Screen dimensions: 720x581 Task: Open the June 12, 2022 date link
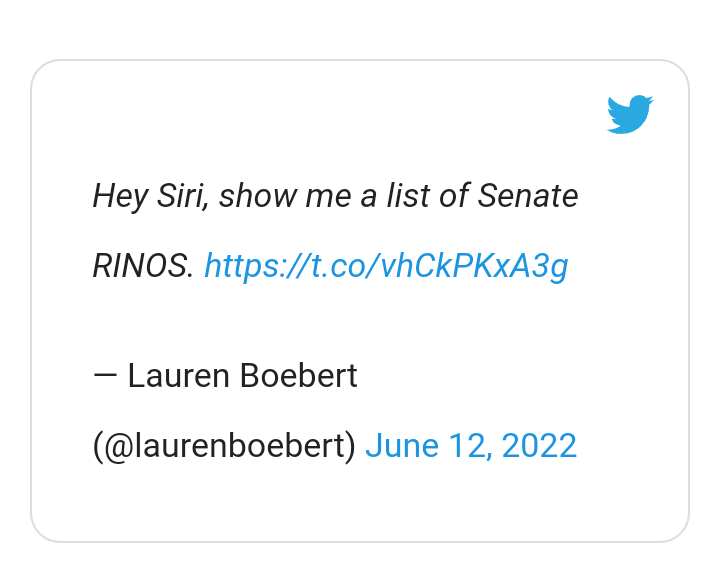(x=471, y=445)
